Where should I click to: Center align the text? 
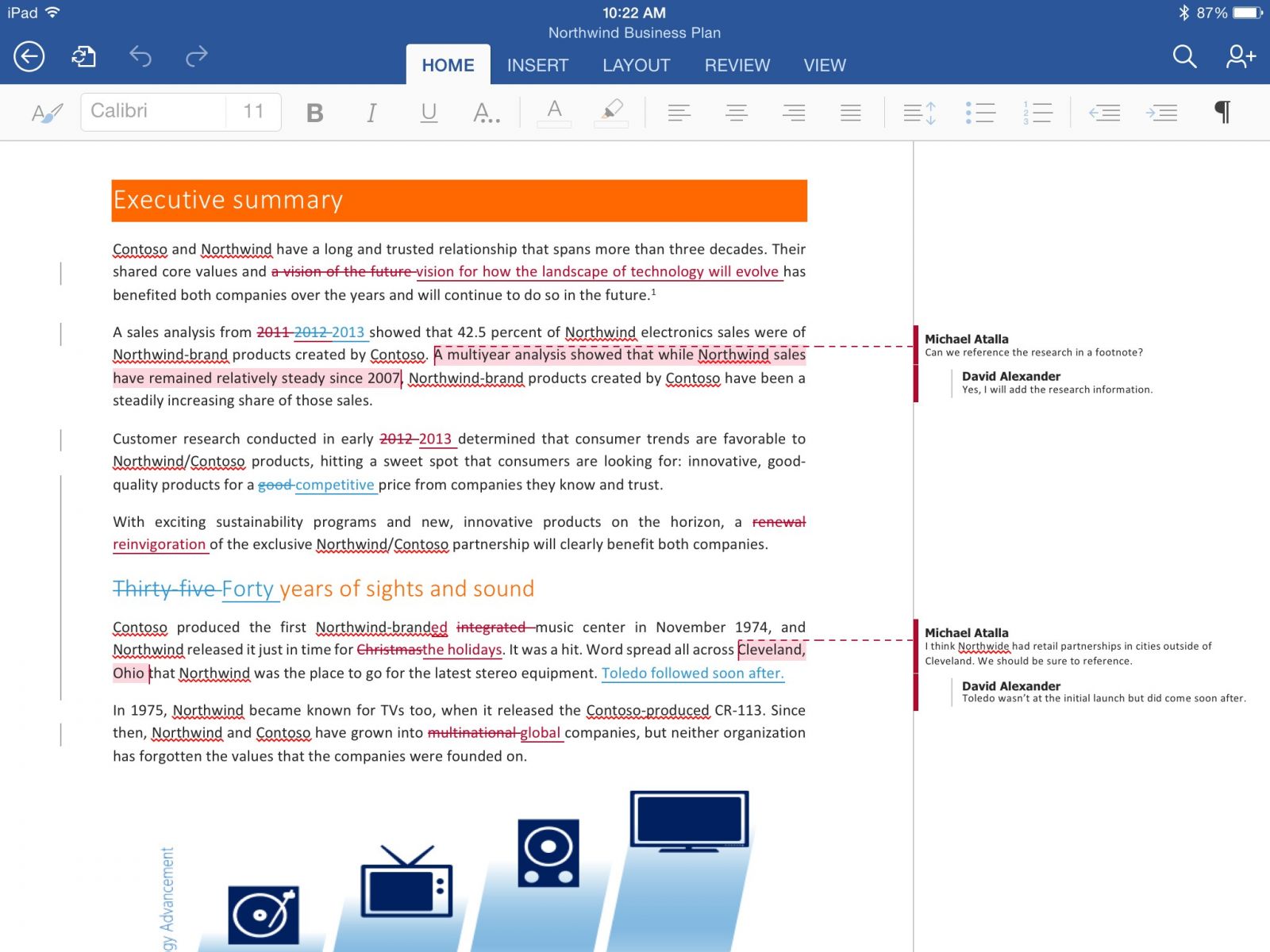coord(737,113)
